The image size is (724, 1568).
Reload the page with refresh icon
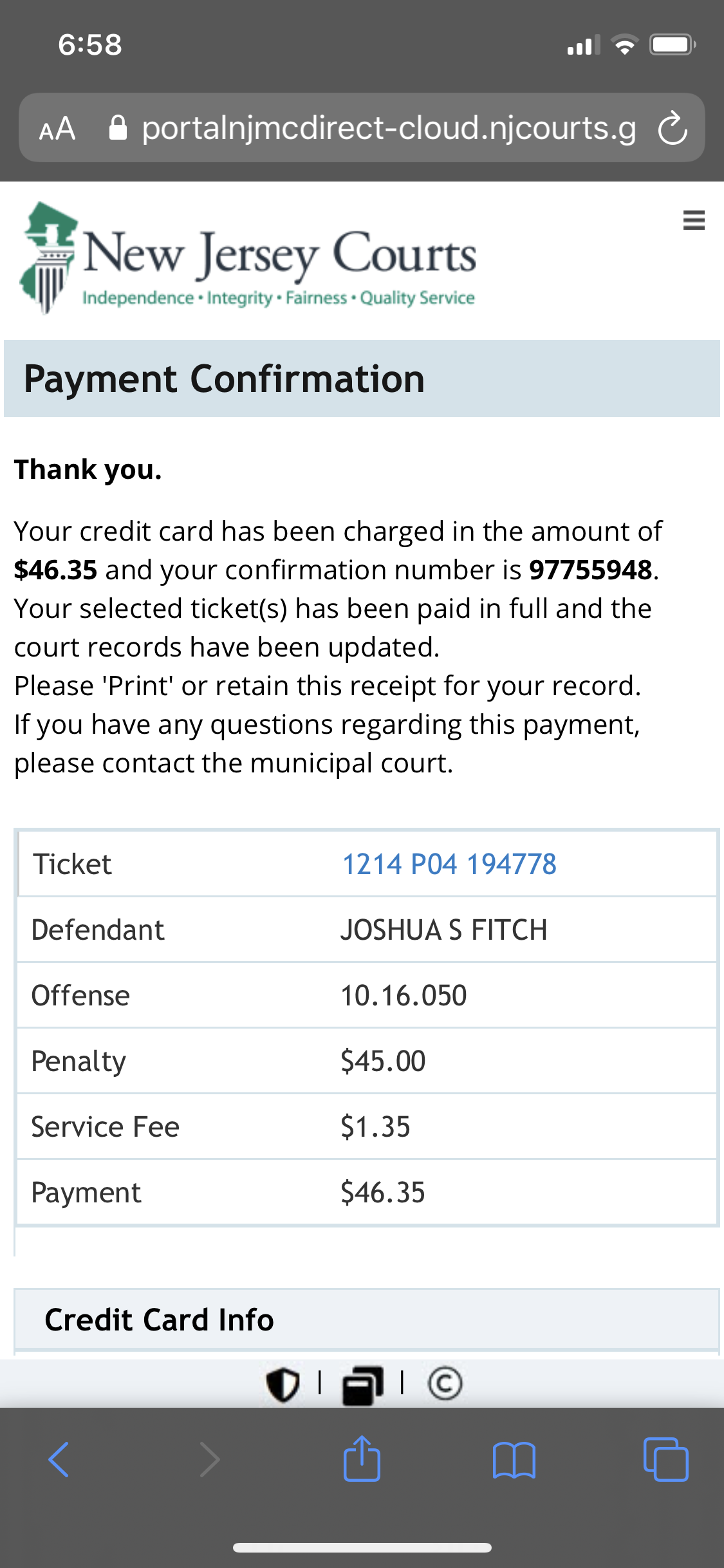coord(673,128)
